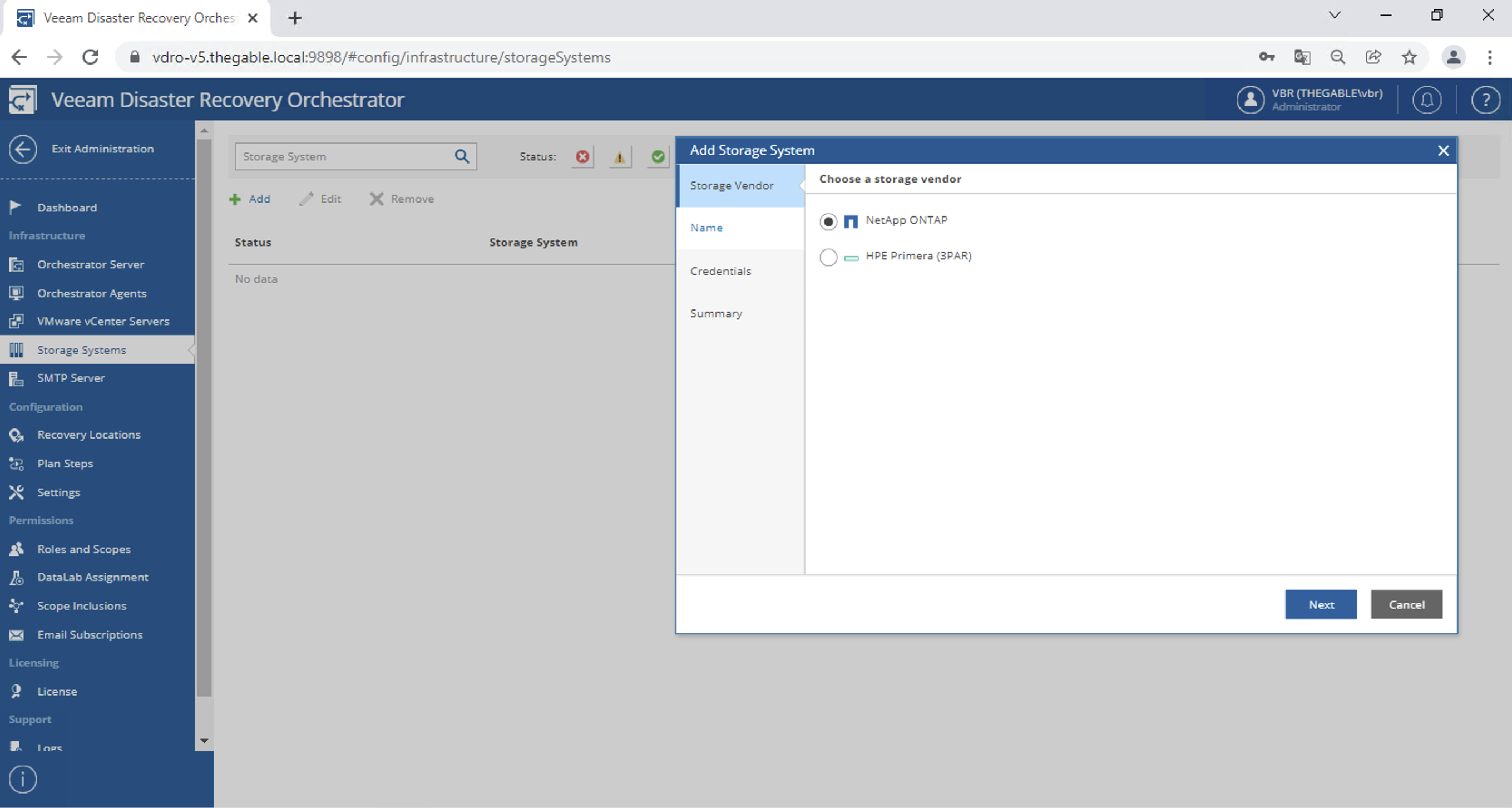Image resolution: width=1512 pixels, height=808 pixels.
Task: Click the Exit Administration back arrow icon
Action: tap(23, 149)
